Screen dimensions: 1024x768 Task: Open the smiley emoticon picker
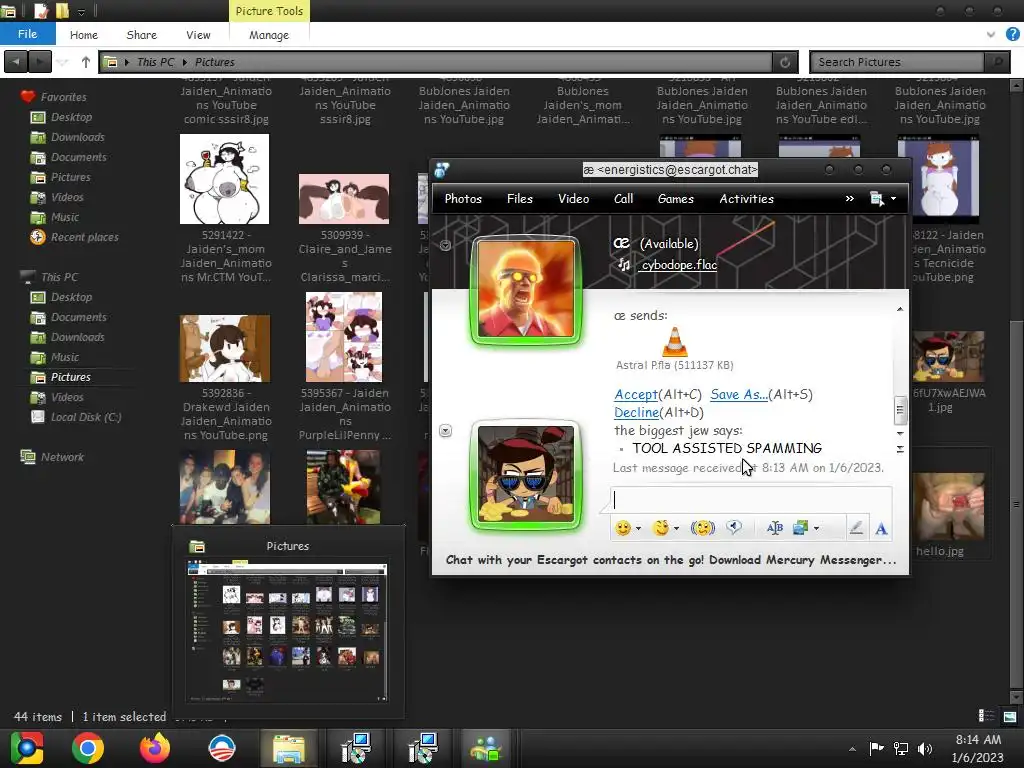tap(623, 528)
